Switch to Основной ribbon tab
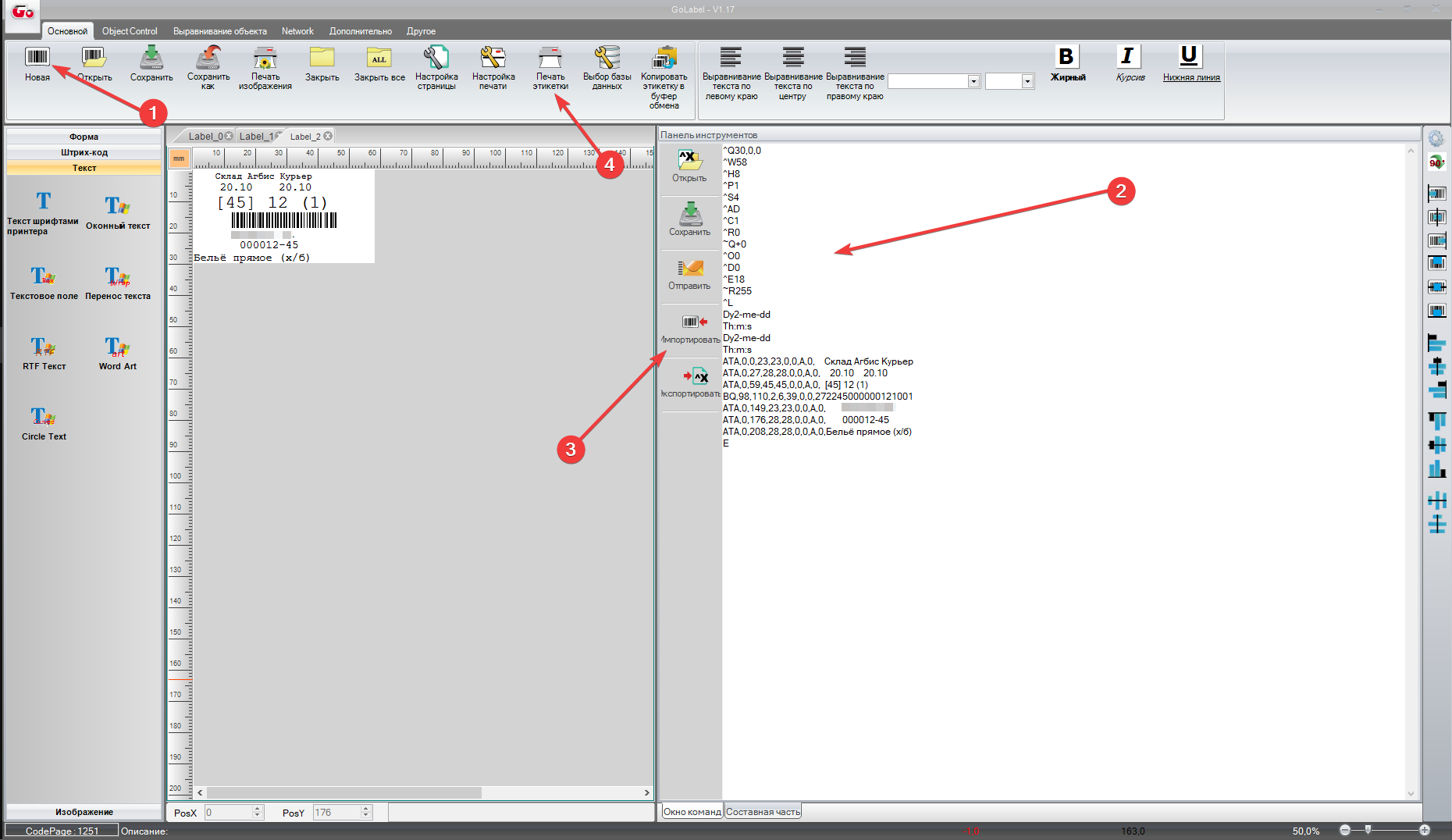Screen dimensions: 1452x840 click(x=67, y=31)
